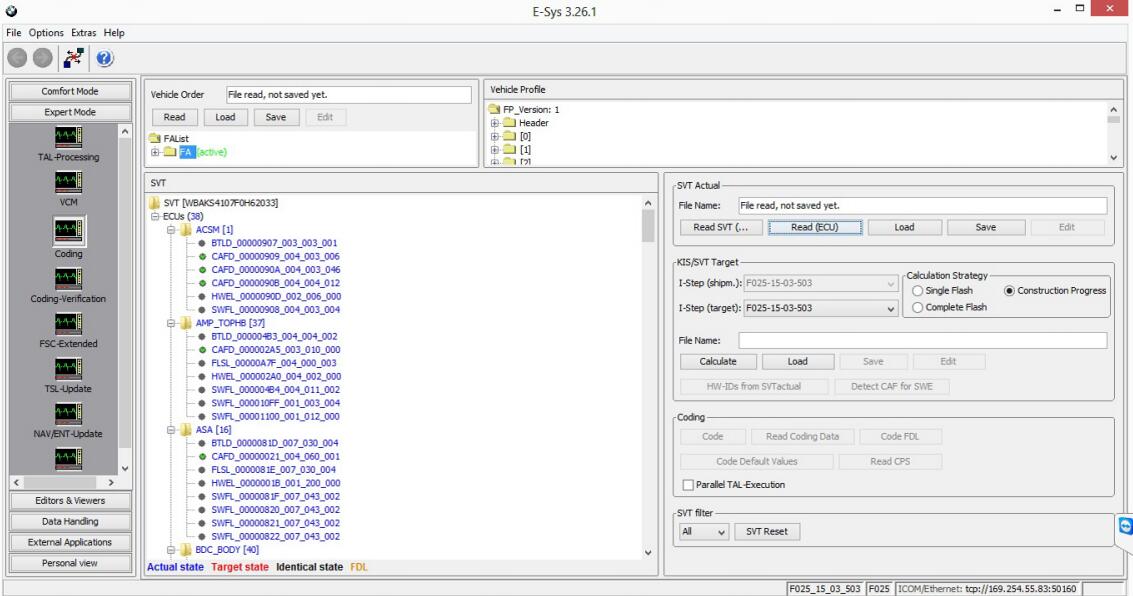The height and width of the screenshot is (596, 1133).
Task: Open the FSC-Extended module icon
Action: pos(69,324)
